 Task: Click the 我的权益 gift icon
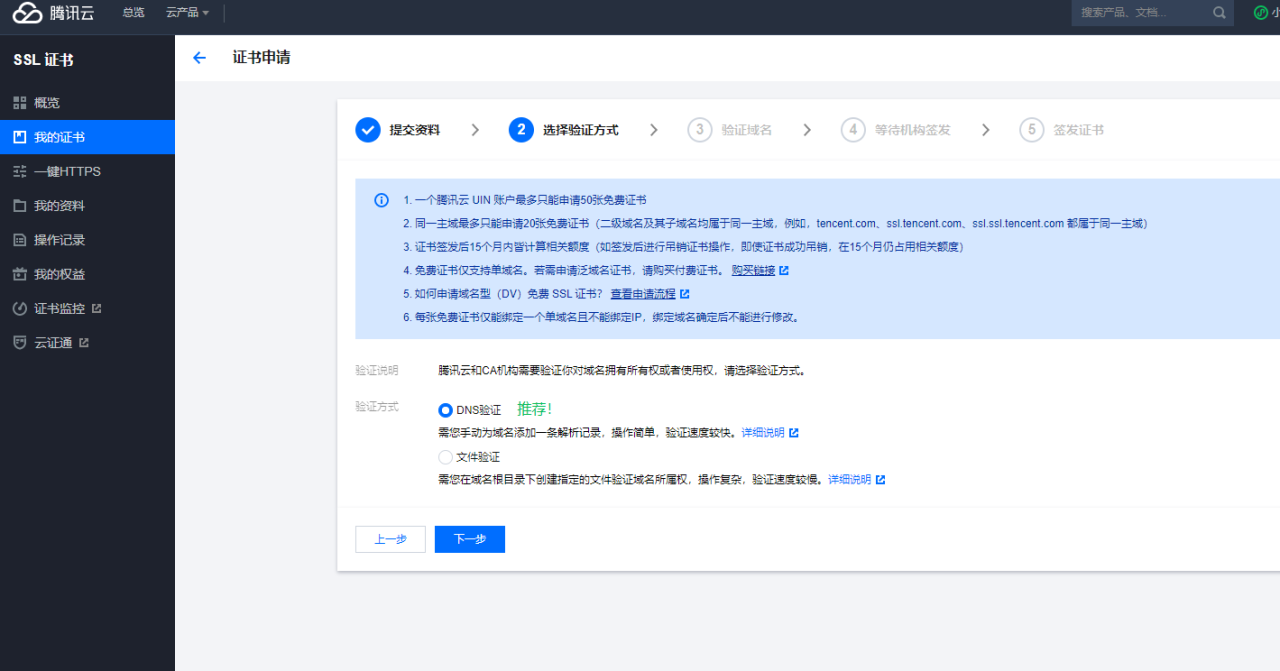click(x=20, y=275)
